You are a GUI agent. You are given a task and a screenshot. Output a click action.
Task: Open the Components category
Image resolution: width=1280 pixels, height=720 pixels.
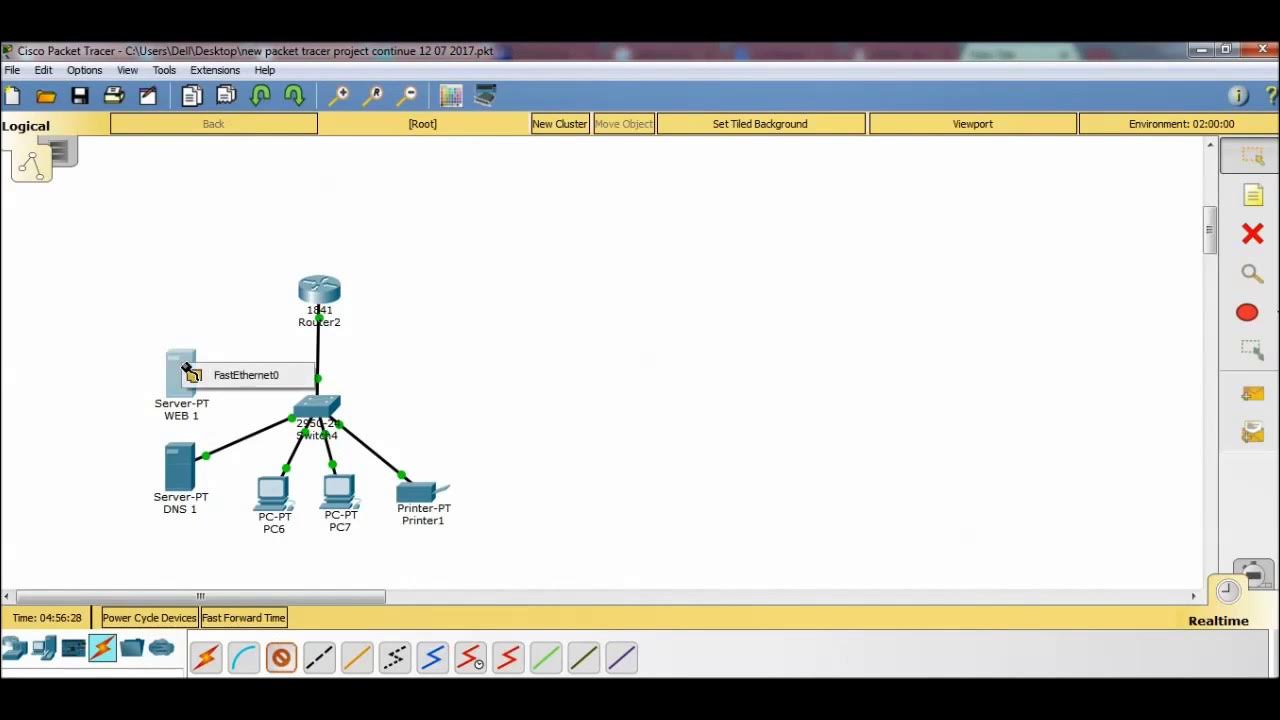[73, 649]
